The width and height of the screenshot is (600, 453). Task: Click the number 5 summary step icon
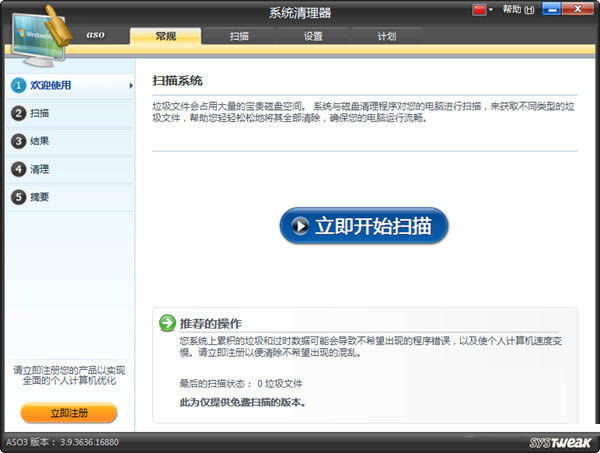(18, 198)
